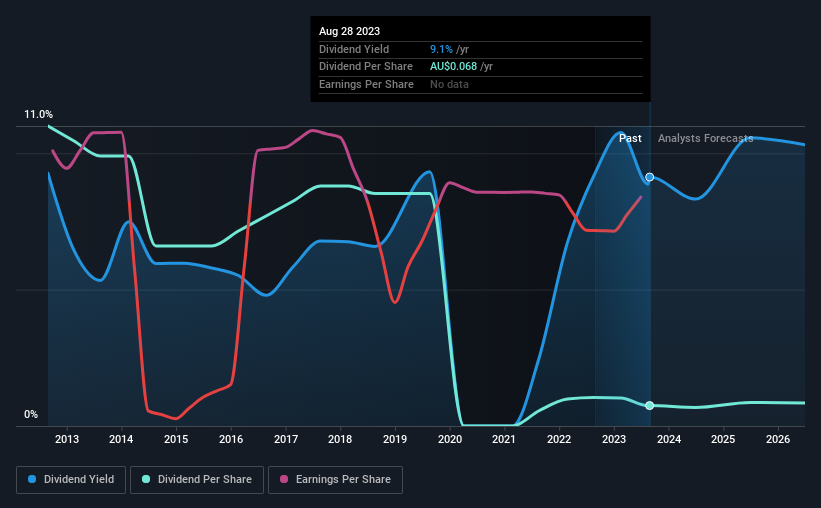Click the 2020 x-axis label
821x508 pixels.
tap(450, 439)
